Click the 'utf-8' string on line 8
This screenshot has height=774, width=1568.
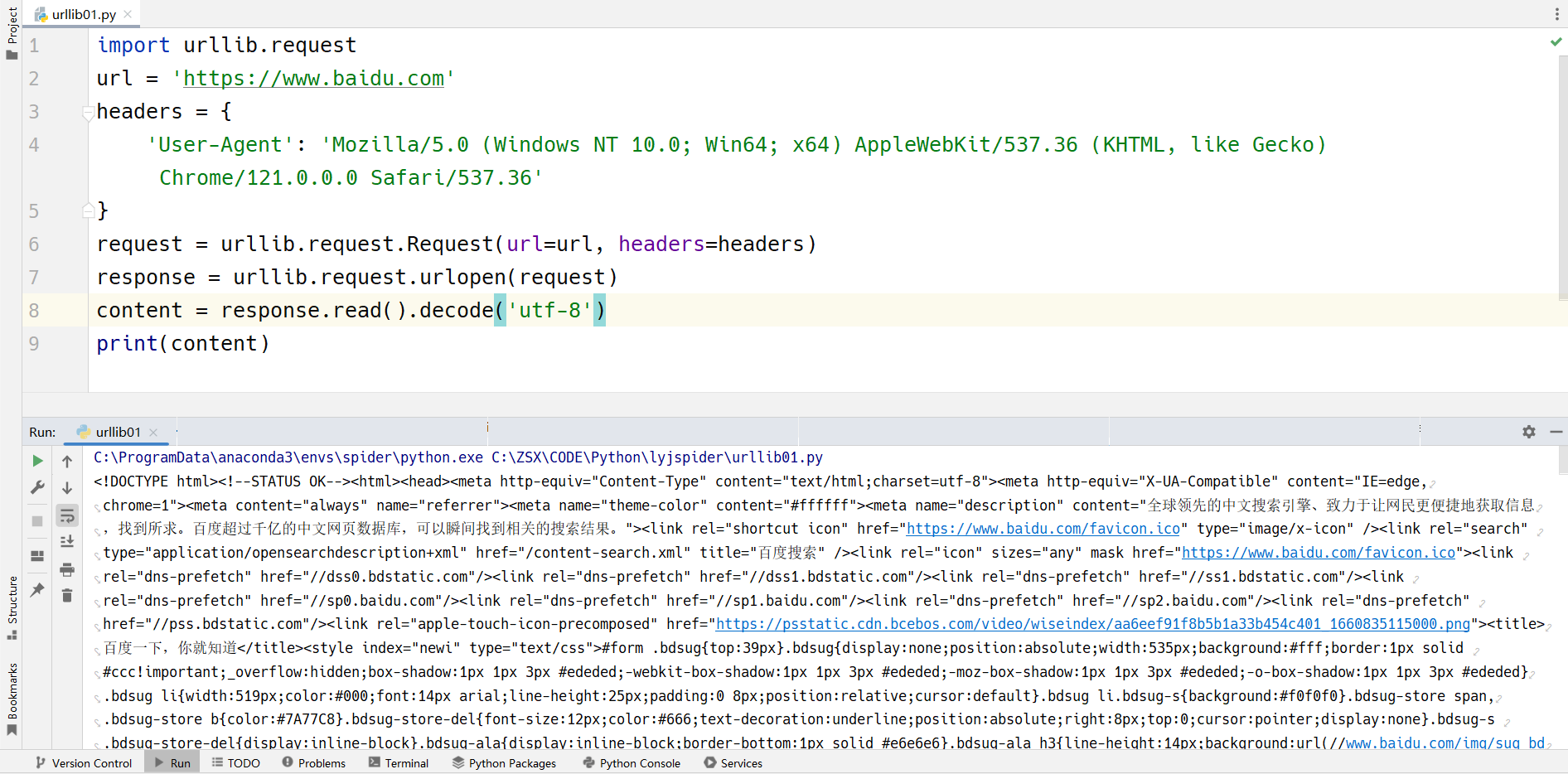pyautogui.click(x=549, y=310)
